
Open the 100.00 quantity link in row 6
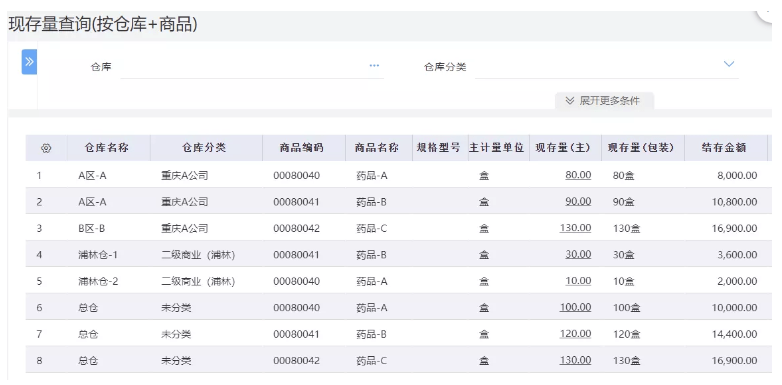[x=576, y=307]
